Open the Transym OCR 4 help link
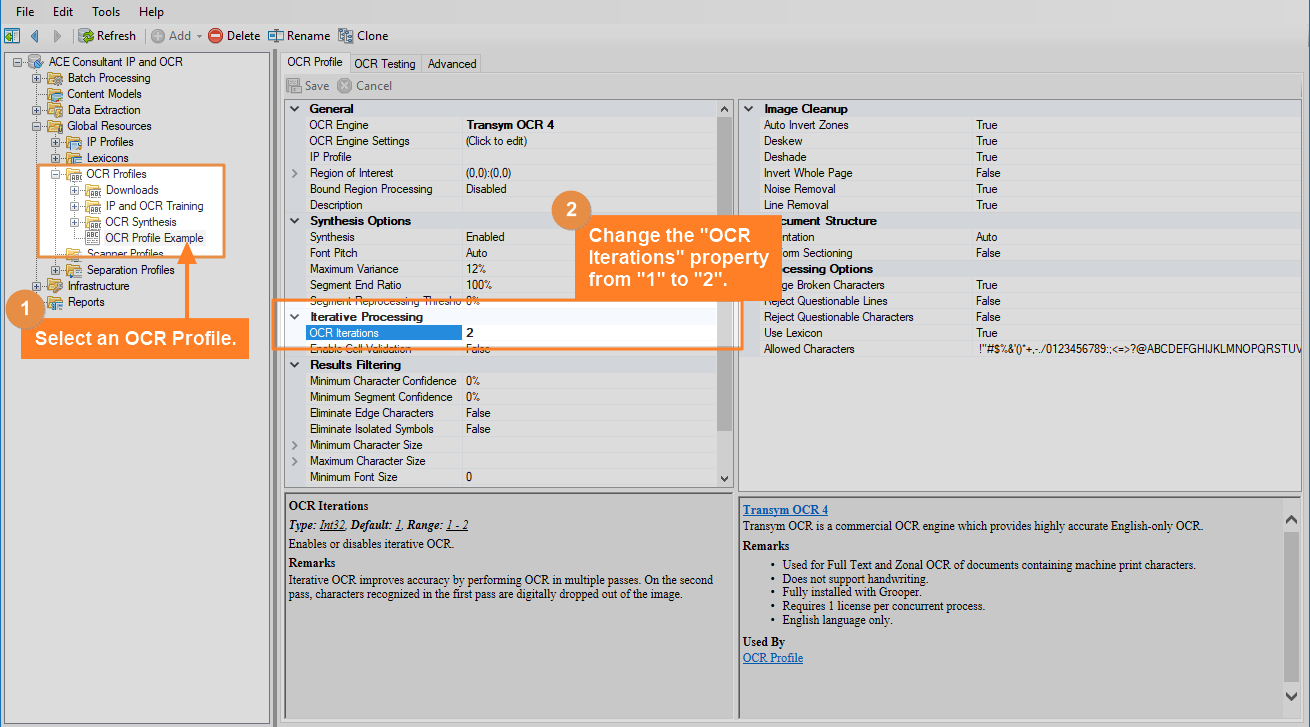The image size is (1310, 727). (x=785, y=510)
